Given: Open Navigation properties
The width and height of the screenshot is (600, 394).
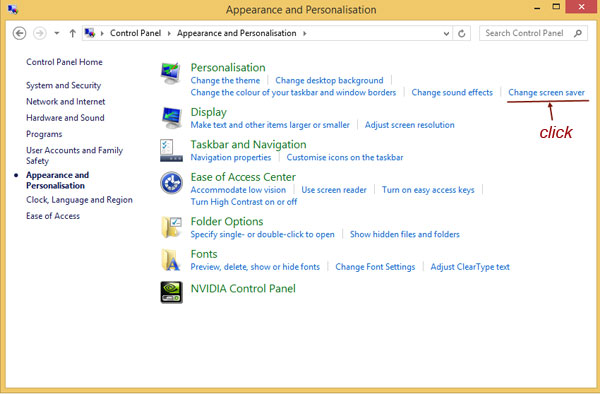Looking at the screenshot, I should coord(231,158).
